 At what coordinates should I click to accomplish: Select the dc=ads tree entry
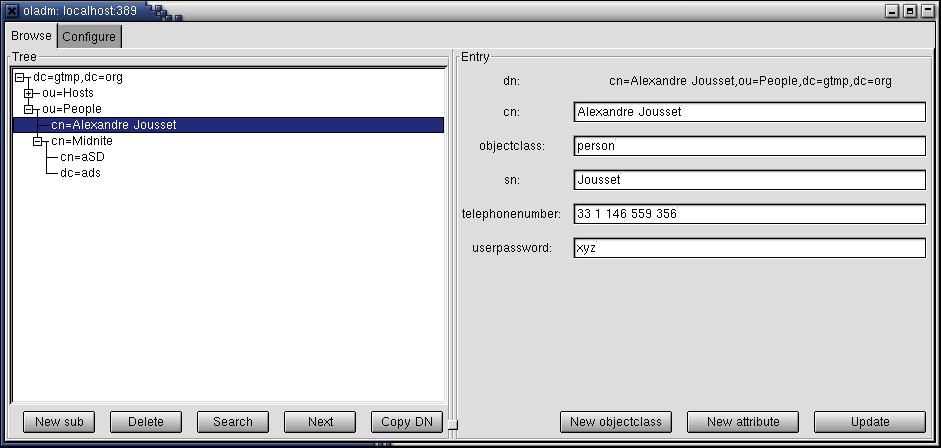pos(80,173)
